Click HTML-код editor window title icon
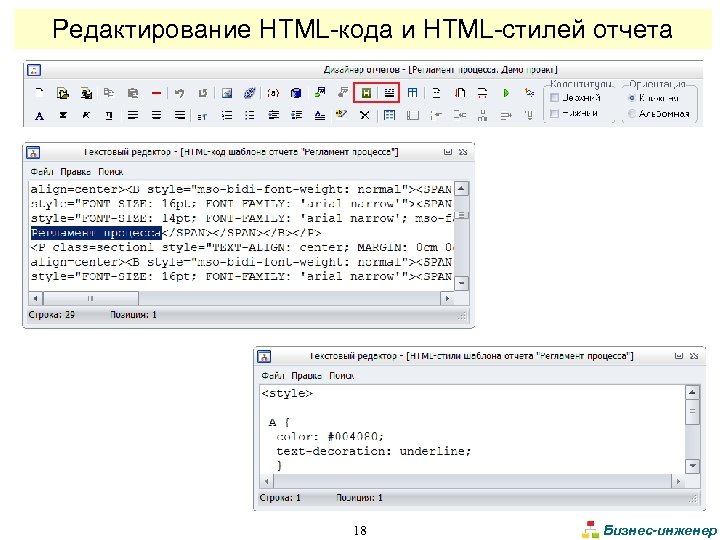 [33, 152]
